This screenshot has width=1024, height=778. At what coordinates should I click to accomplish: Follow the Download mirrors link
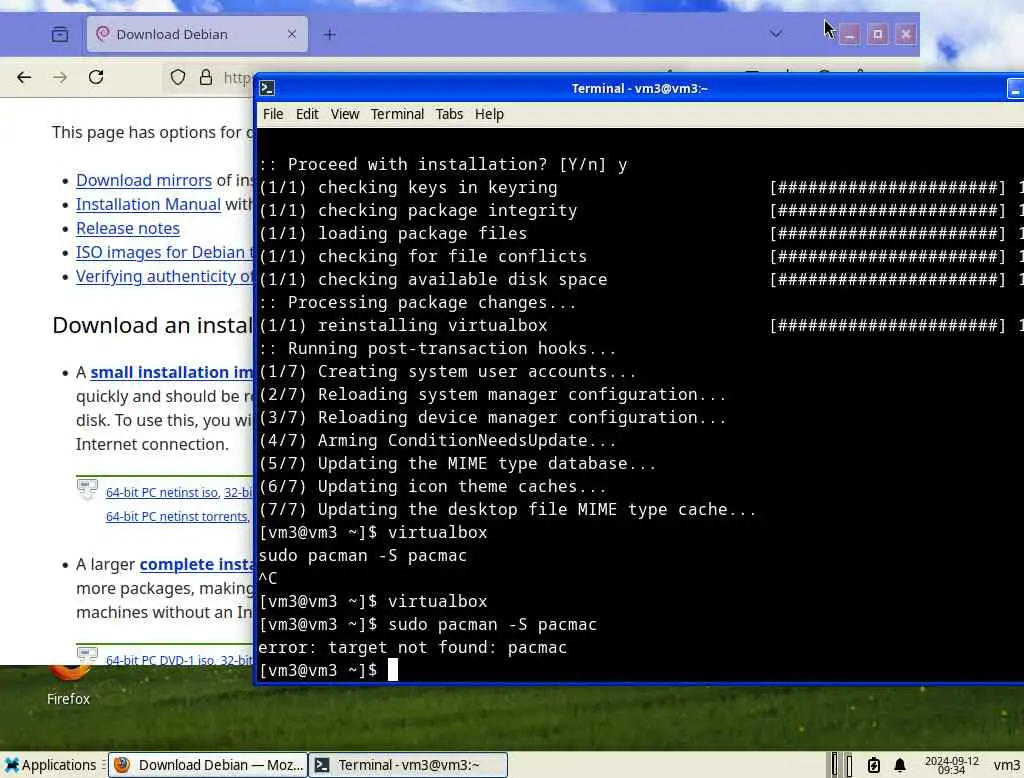[x=144, y=180]
